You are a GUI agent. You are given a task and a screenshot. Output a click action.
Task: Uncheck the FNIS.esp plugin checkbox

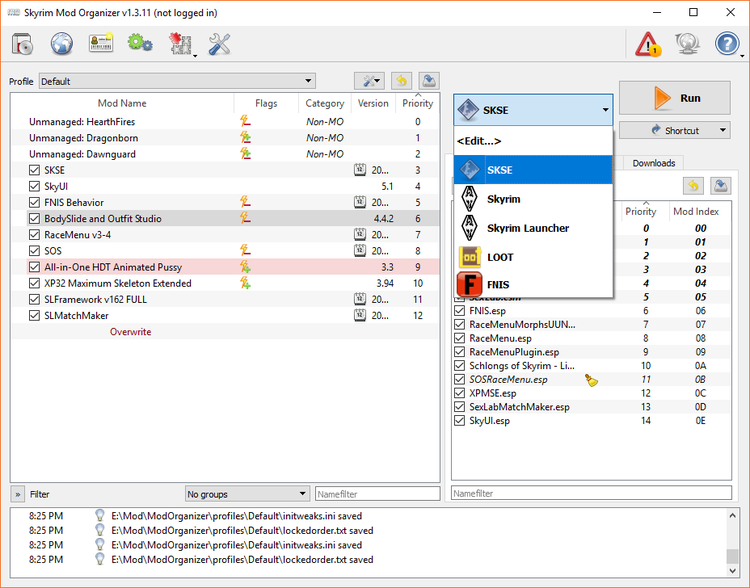click(460, 311)
